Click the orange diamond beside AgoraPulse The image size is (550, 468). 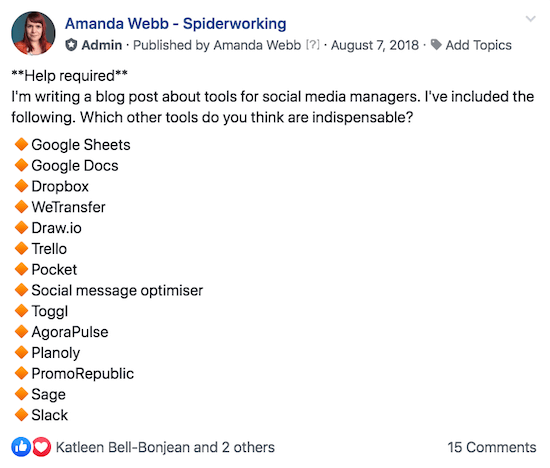pyautogui.click(x=21, y=331)
